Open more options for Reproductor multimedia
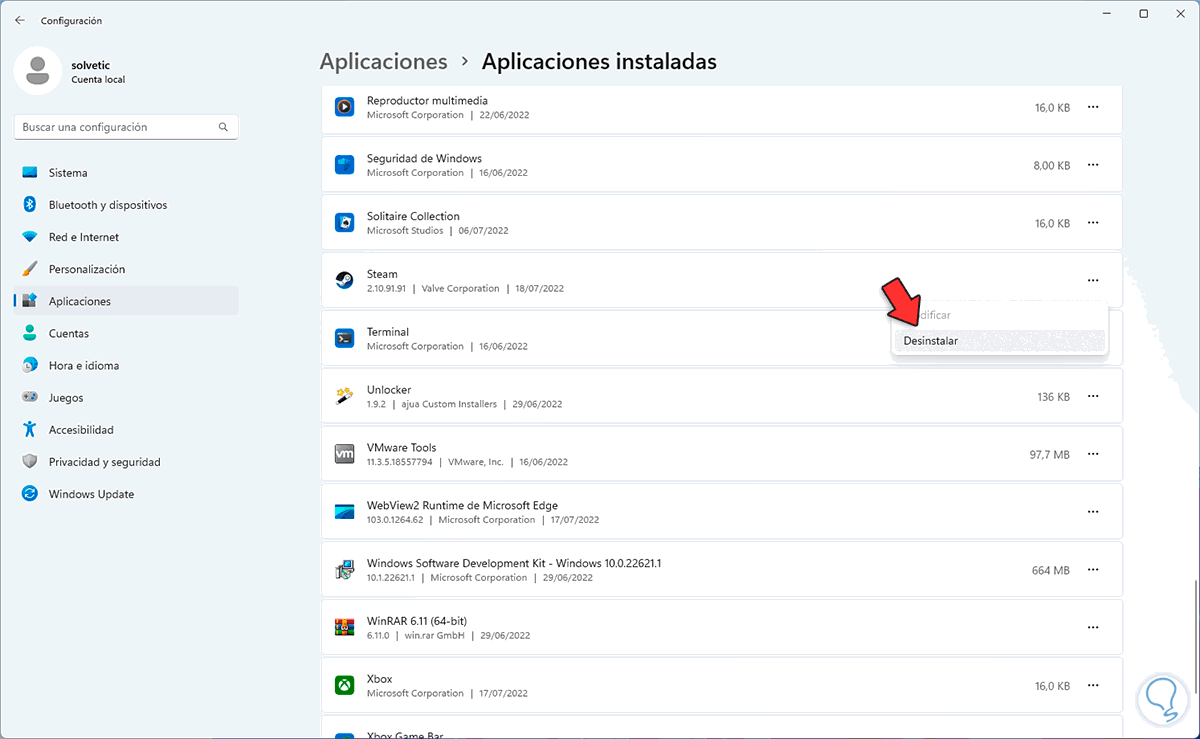The width and height of the screenshot is (1200, 739). 1093,107
